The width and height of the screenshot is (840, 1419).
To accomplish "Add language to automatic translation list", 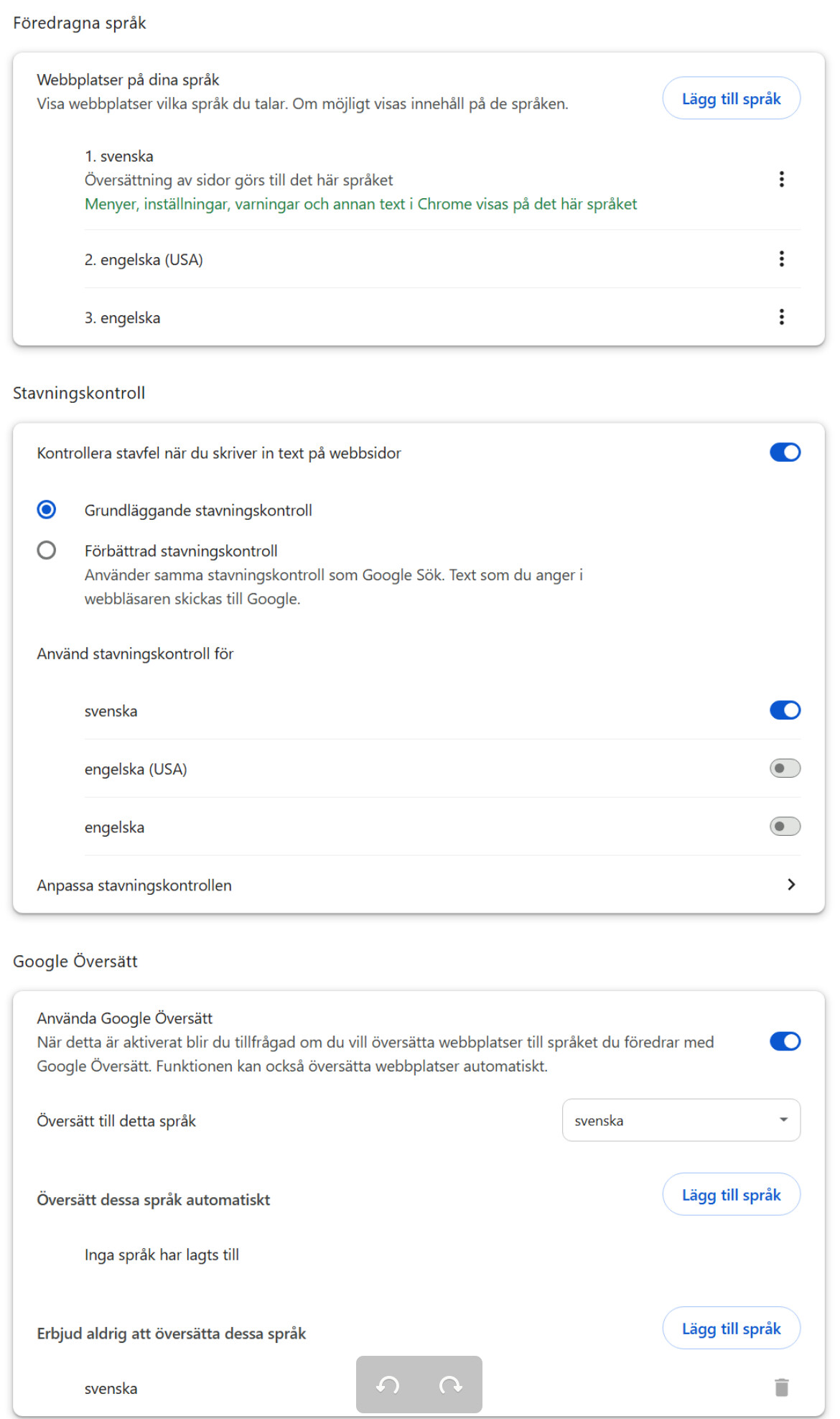I will [x=731, y=1195].
